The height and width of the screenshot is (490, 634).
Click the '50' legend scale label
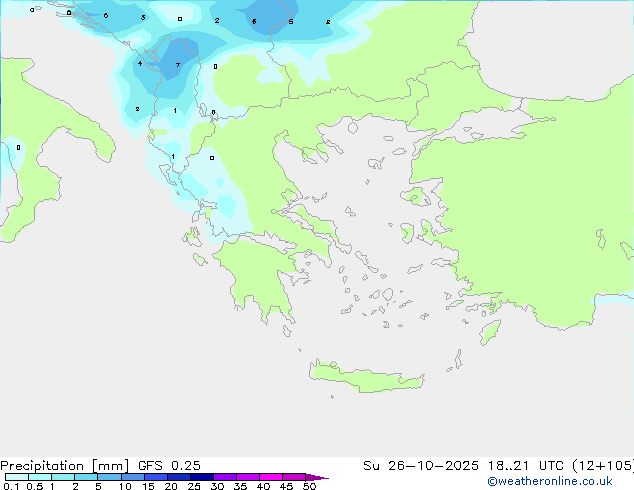[310, 486]
